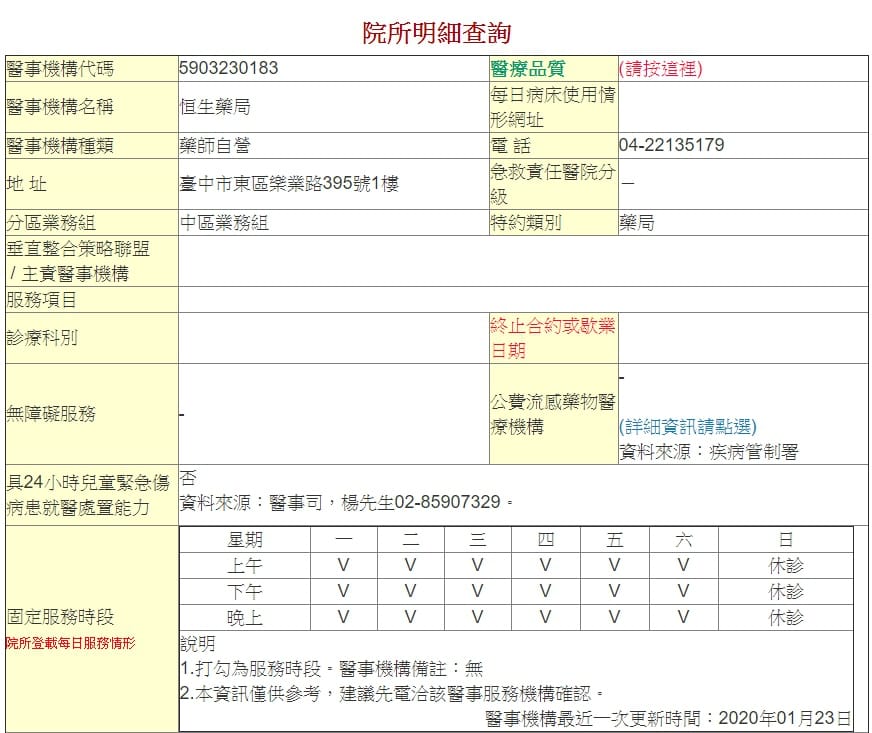This screenshot has width=872, height=733.
Task: Select the Saturday evening V checkmark
Action: click(683, 615)
